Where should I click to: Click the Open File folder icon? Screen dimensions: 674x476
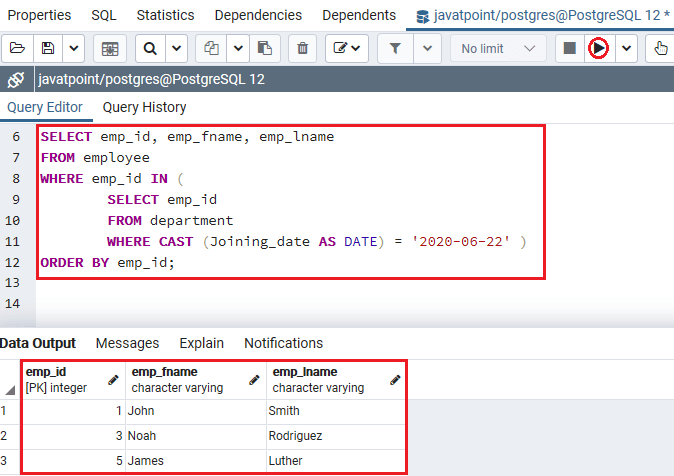(x=17, y=48)
